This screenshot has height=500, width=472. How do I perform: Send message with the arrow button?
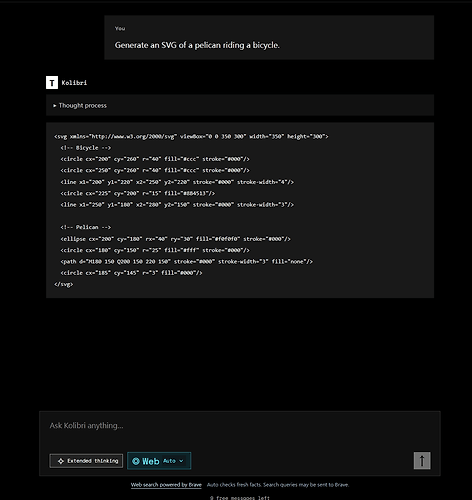422,461
